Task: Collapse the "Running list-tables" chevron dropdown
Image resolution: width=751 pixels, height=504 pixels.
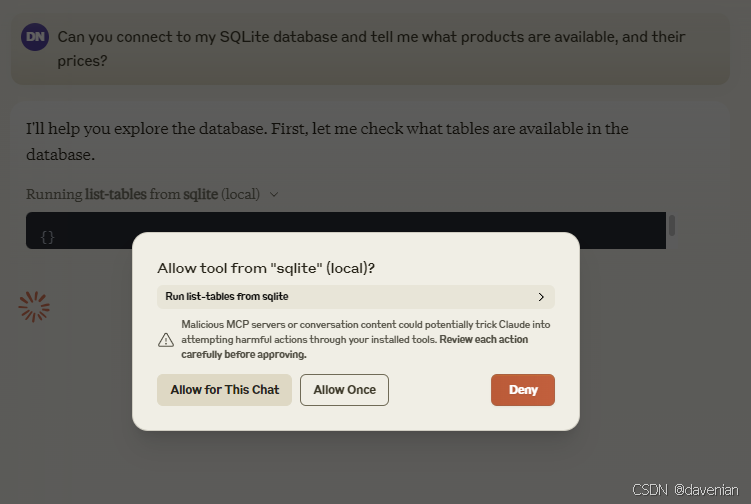Action: click(274, 195)
